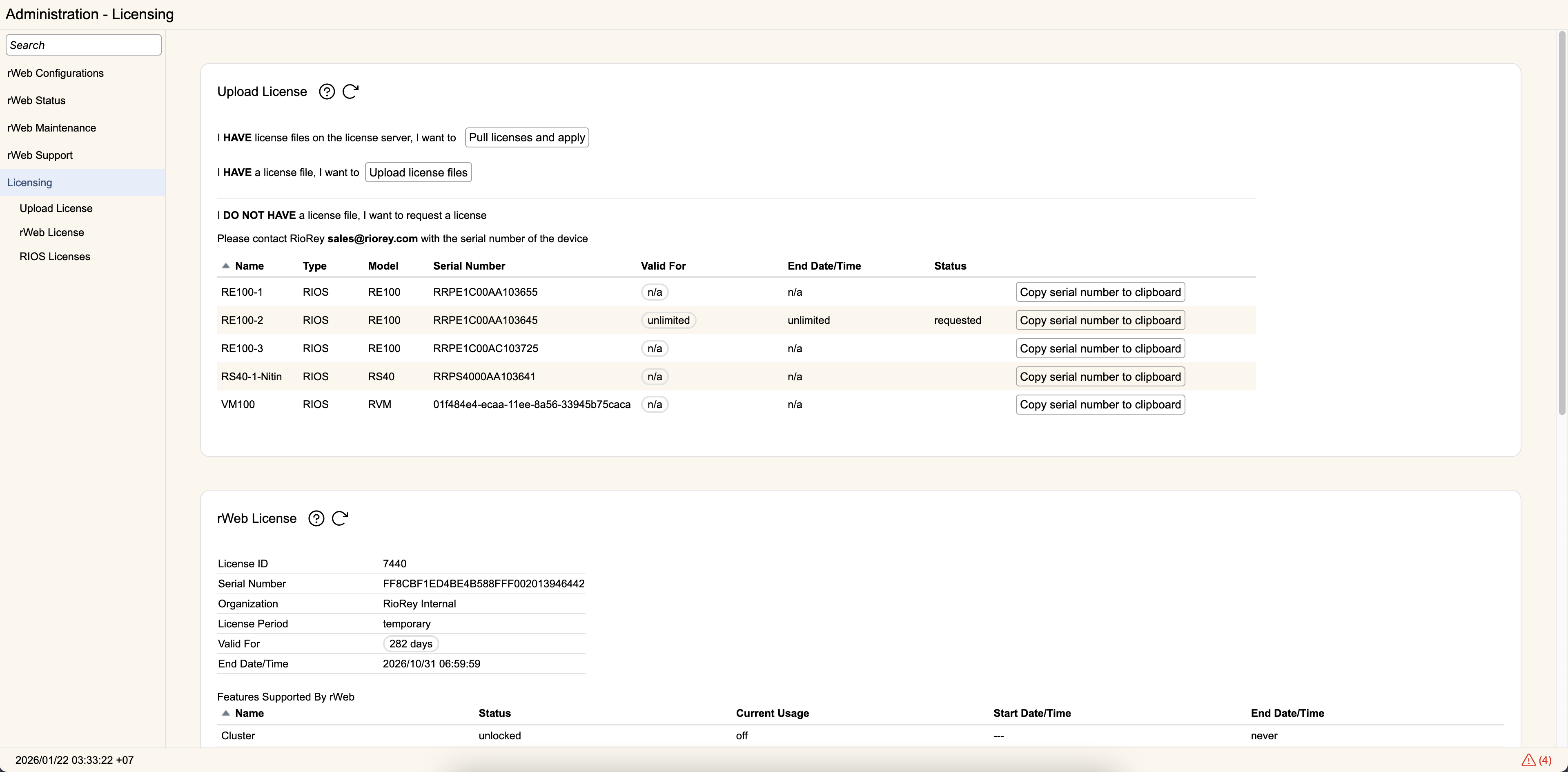Select VM100 serial 01f484e4-ecaa-11ee-8a56-33945b75caca
This screenshot has height=772, width=1568.
tap(531, 404)
